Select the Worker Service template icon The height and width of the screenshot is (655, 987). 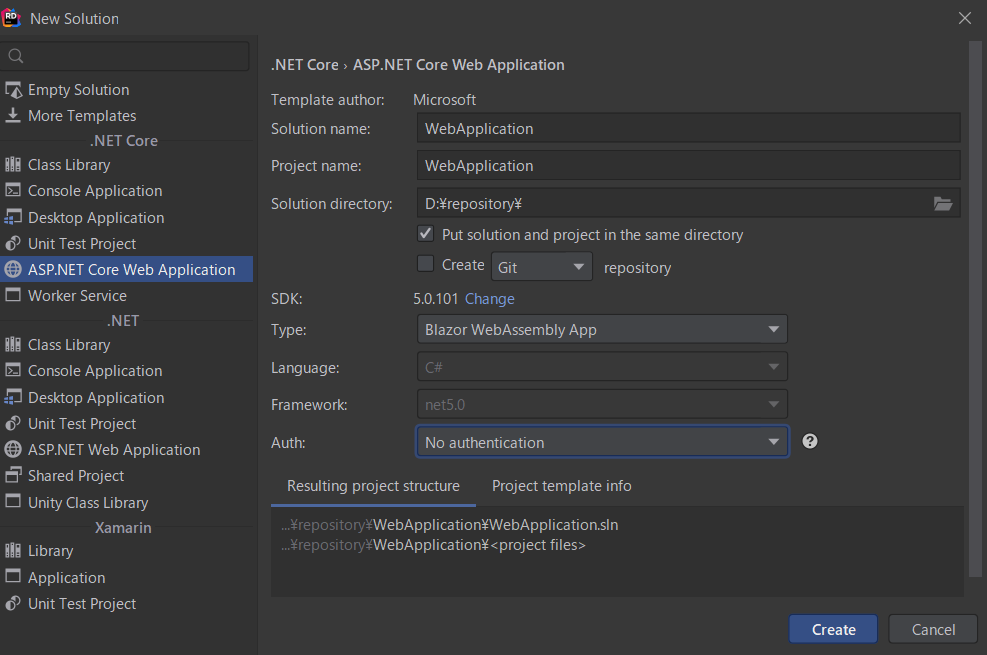coord(13,296)
